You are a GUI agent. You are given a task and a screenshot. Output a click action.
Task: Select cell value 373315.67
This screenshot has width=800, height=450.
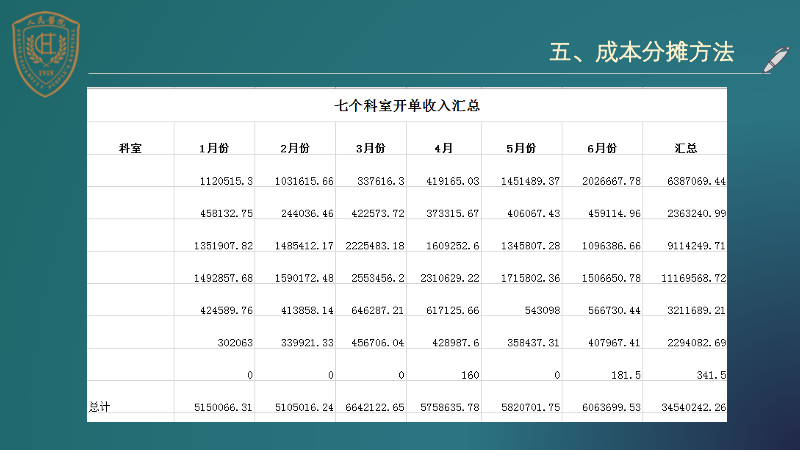(x=453, y=213)
